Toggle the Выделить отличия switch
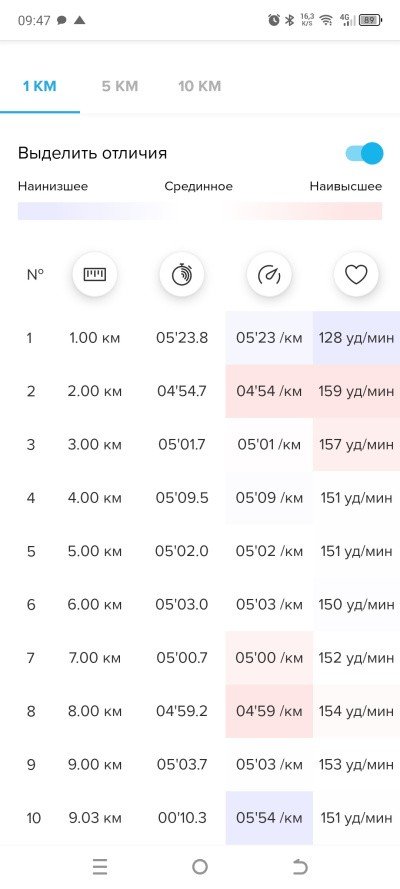 click(x=364, y=153)
